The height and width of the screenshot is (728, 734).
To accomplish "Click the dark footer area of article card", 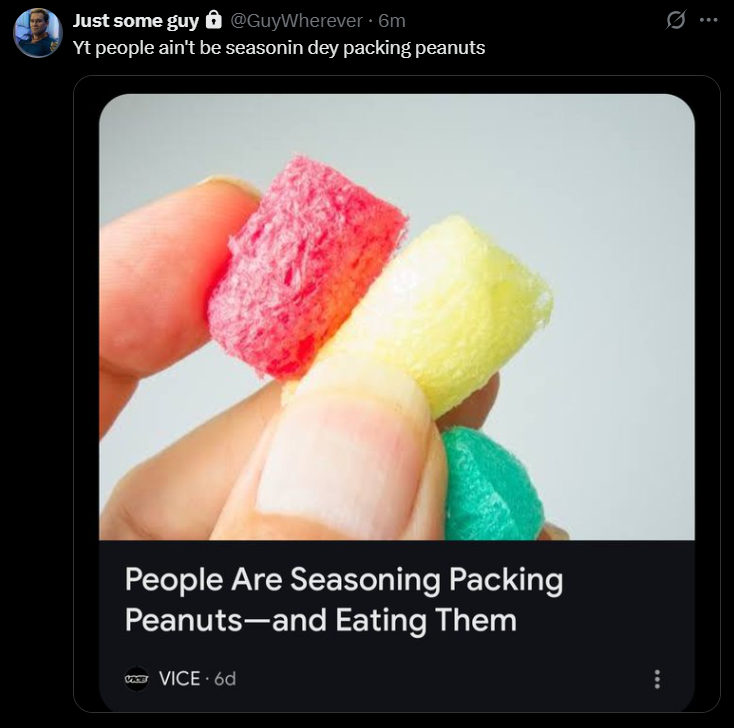I will pyautogui.click(x=397, y=626).
